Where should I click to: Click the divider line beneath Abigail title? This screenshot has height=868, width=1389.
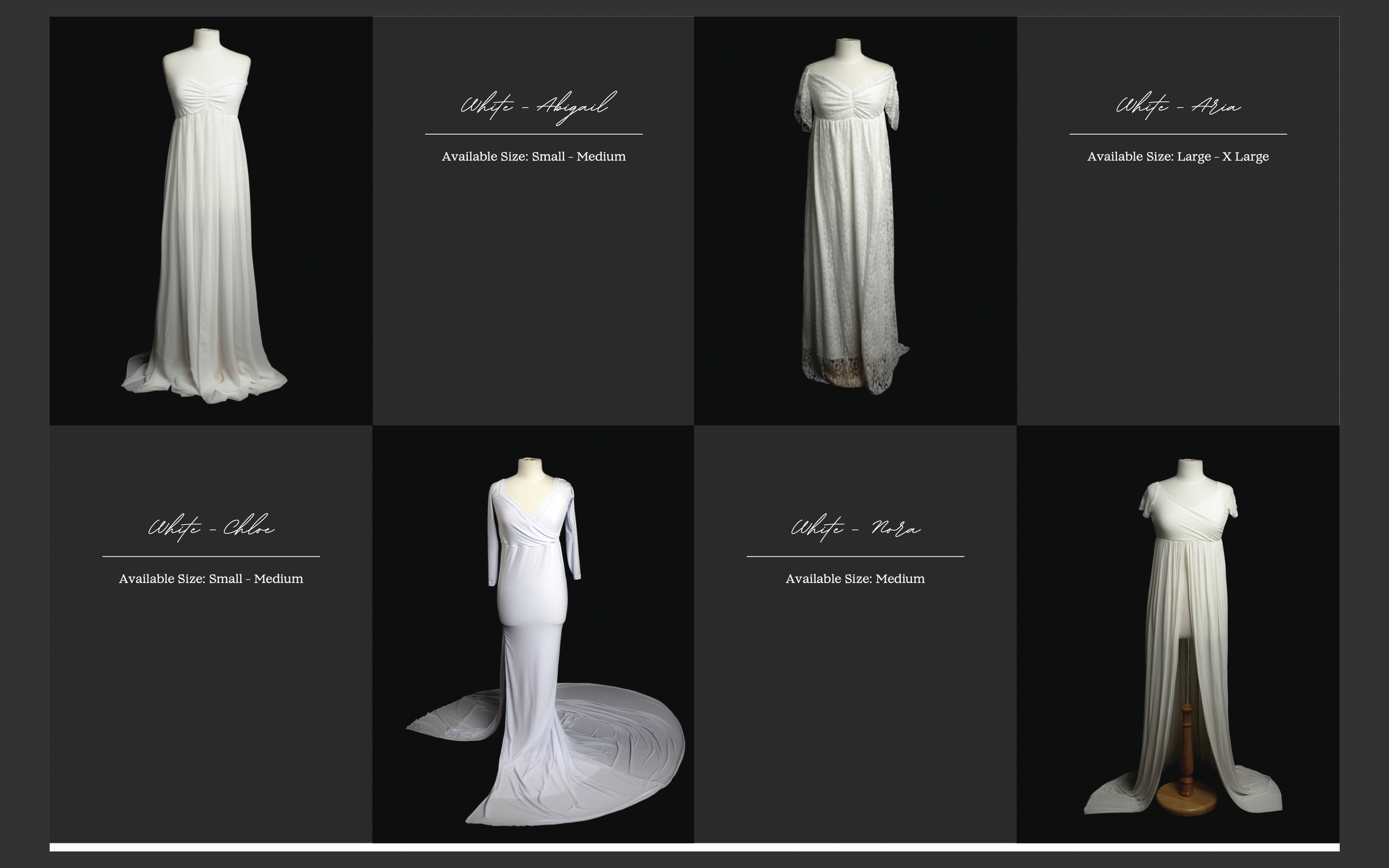pos(533,134)
